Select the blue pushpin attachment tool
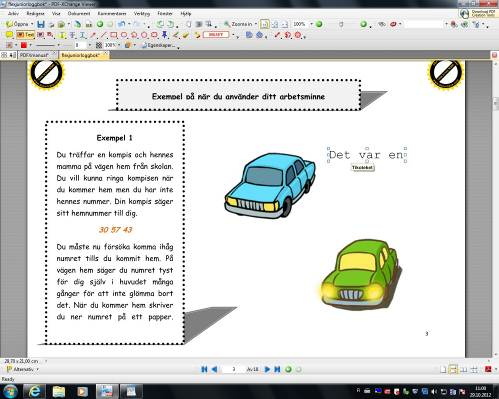Screen dimensions: 499x399 click(165, 35)
